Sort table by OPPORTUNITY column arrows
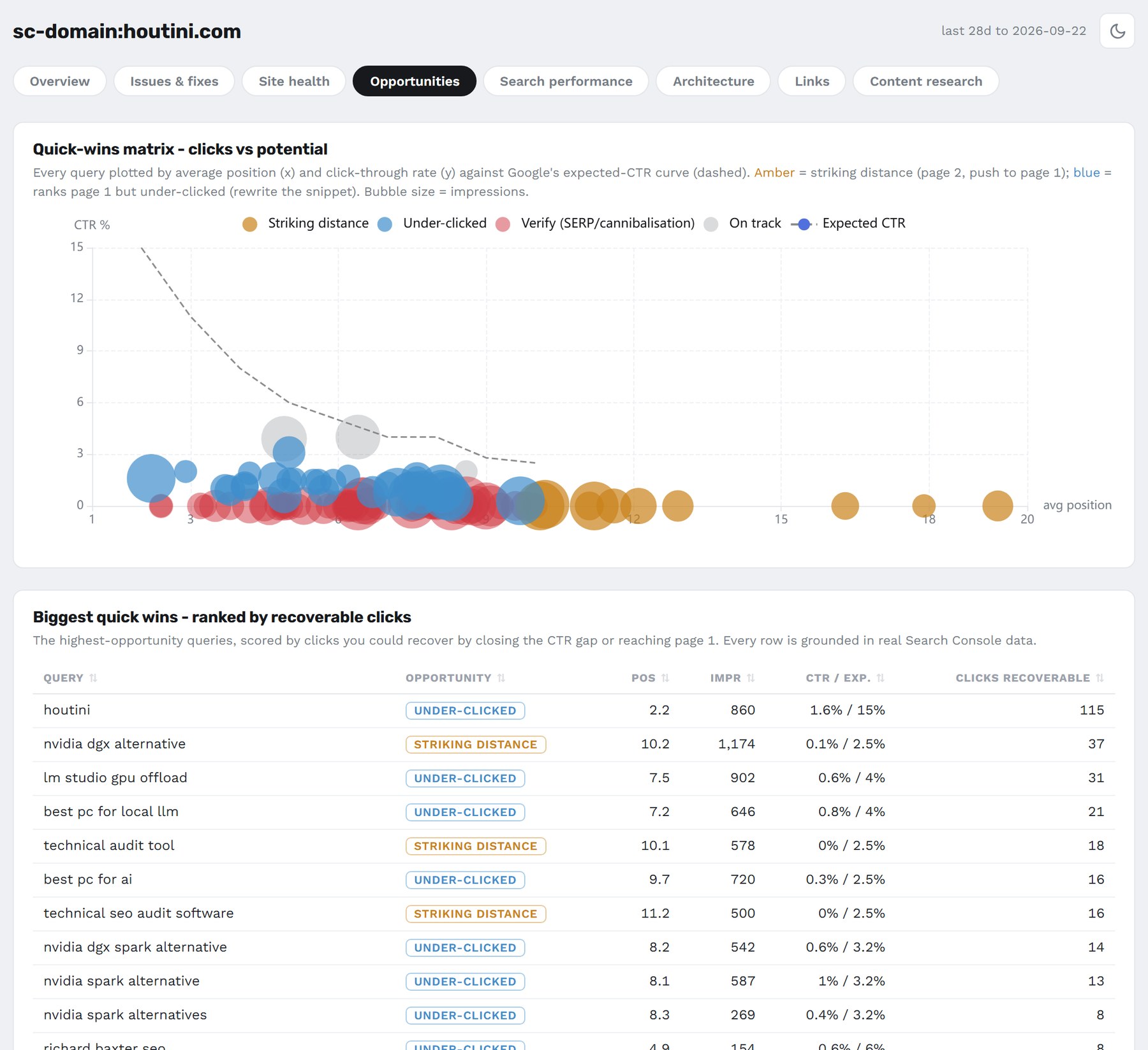The image size is (1148, 1050). point(501,678)
